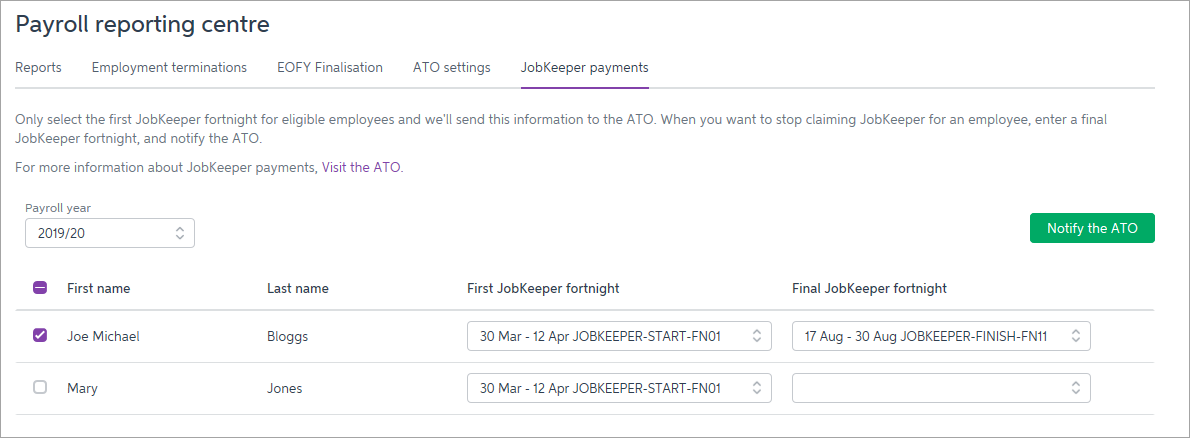Open Mary's empty Final JobKeeper fortnight dropdown
The height and width of the screenshot is (438, 1190).
pos(941,388)
